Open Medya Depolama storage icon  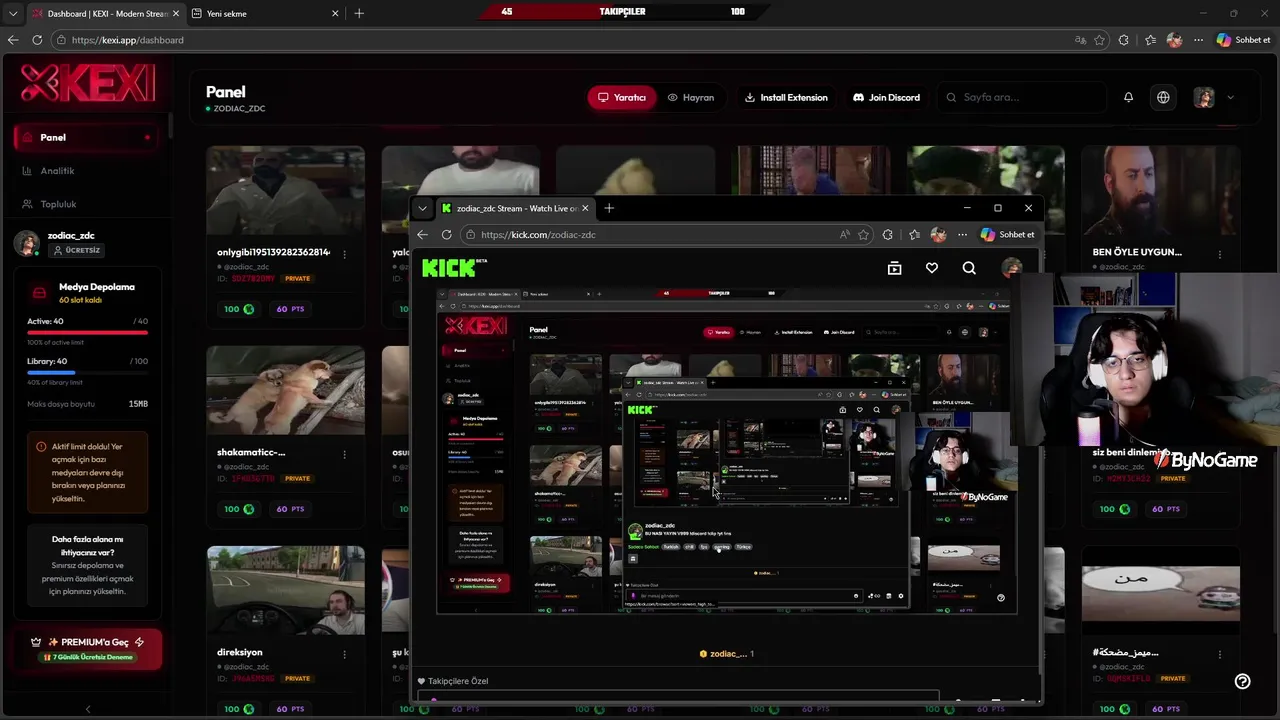pyautogui.click(x=39, y=293)
